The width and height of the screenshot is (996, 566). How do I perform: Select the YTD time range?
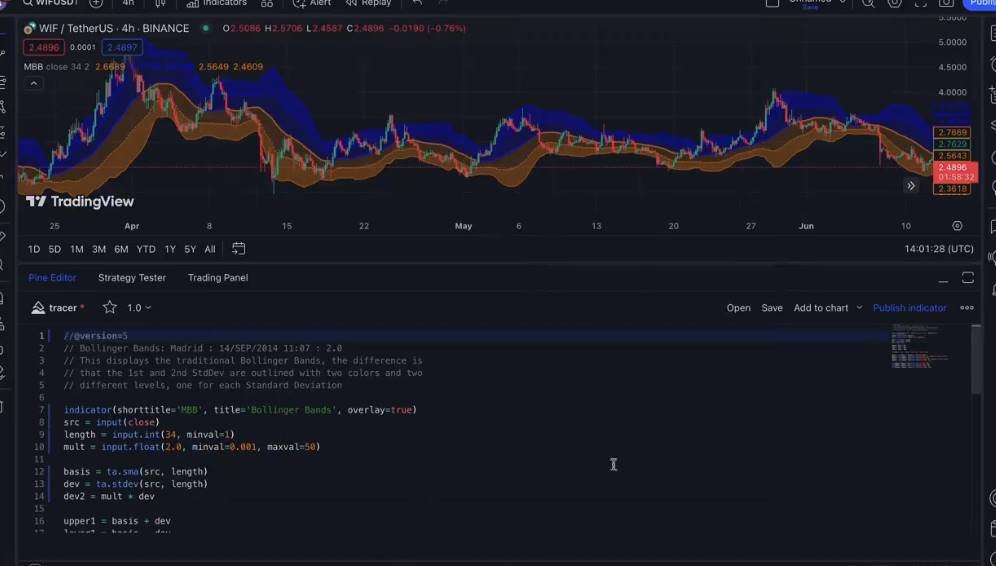146,249
